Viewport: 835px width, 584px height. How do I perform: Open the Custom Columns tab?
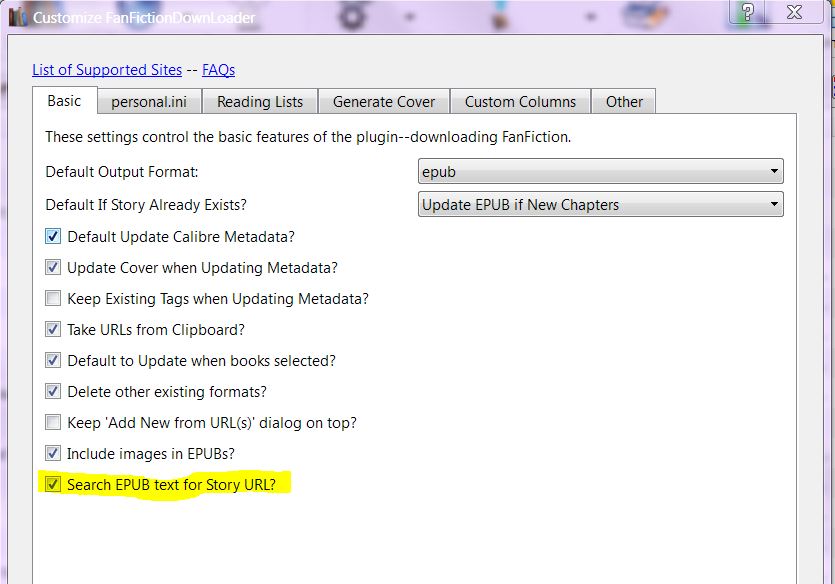click(x=520, y=102)
